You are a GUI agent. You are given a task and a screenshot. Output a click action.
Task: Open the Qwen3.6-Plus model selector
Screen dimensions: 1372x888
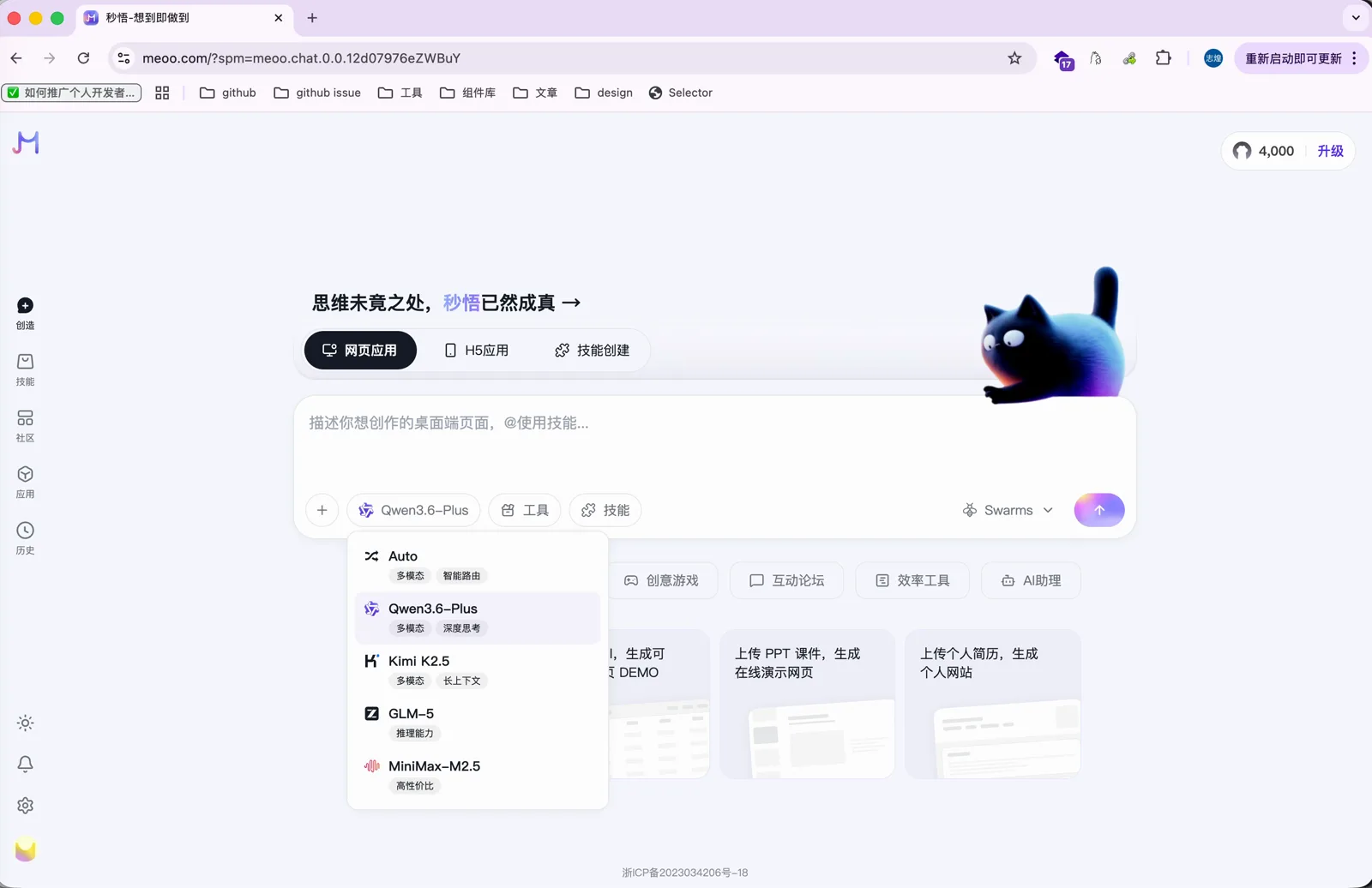pyautogui.click(x=413, y=510)
